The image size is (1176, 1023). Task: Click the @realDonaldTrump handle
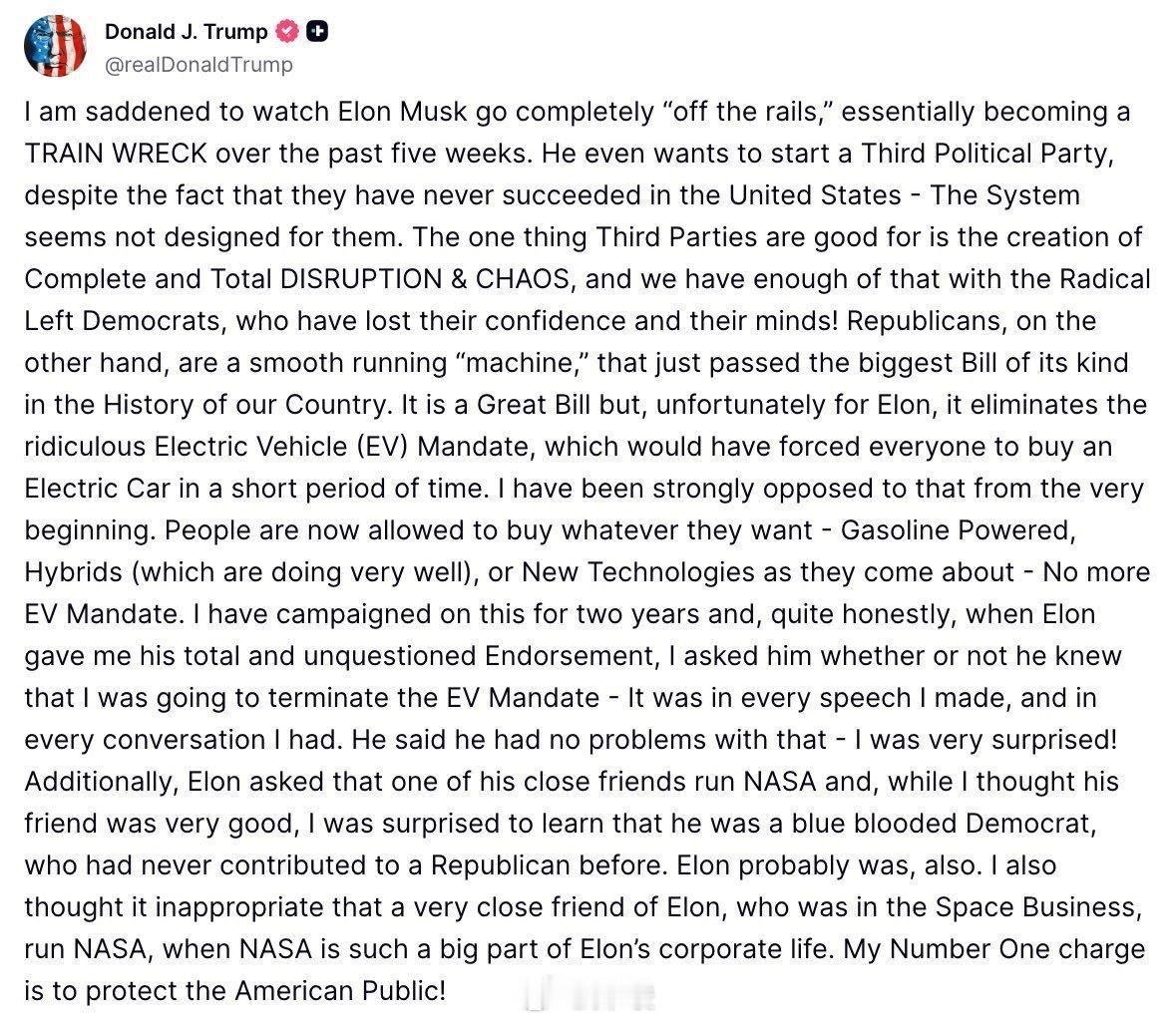pos(198,65)
